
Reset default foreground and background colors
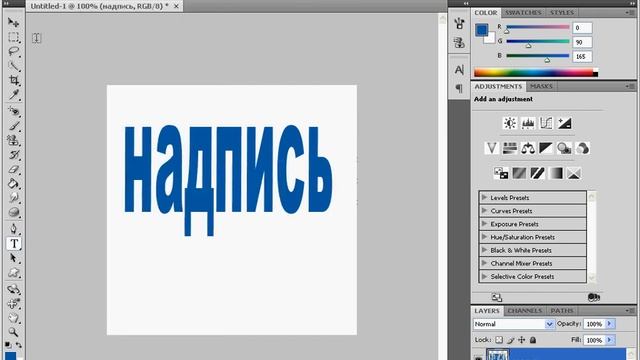(x=8, y=345)
